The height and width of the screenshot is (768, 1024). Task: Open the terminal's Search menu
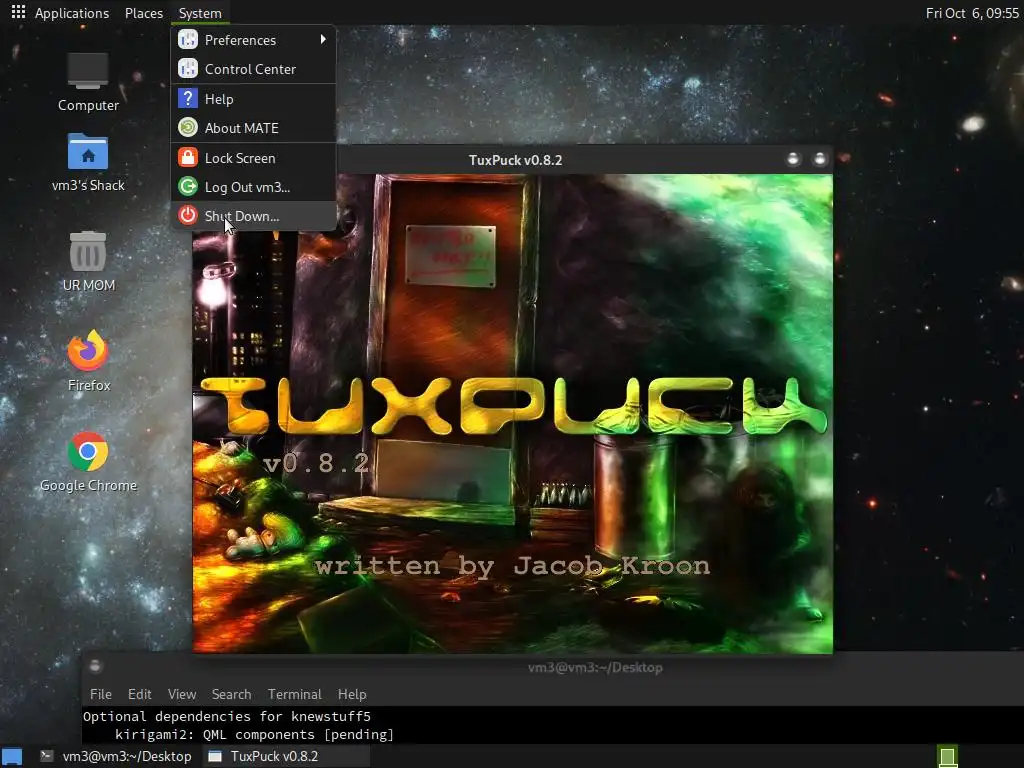click(231, 694)
